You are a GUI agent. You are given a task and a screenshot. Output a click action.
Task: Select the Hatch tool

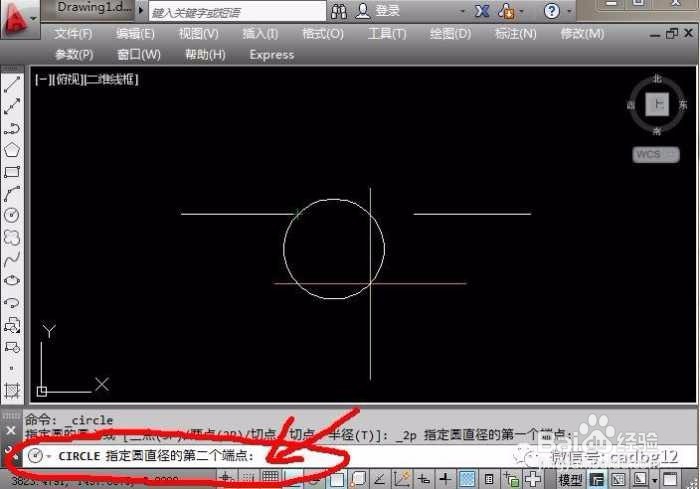point(12,390)
